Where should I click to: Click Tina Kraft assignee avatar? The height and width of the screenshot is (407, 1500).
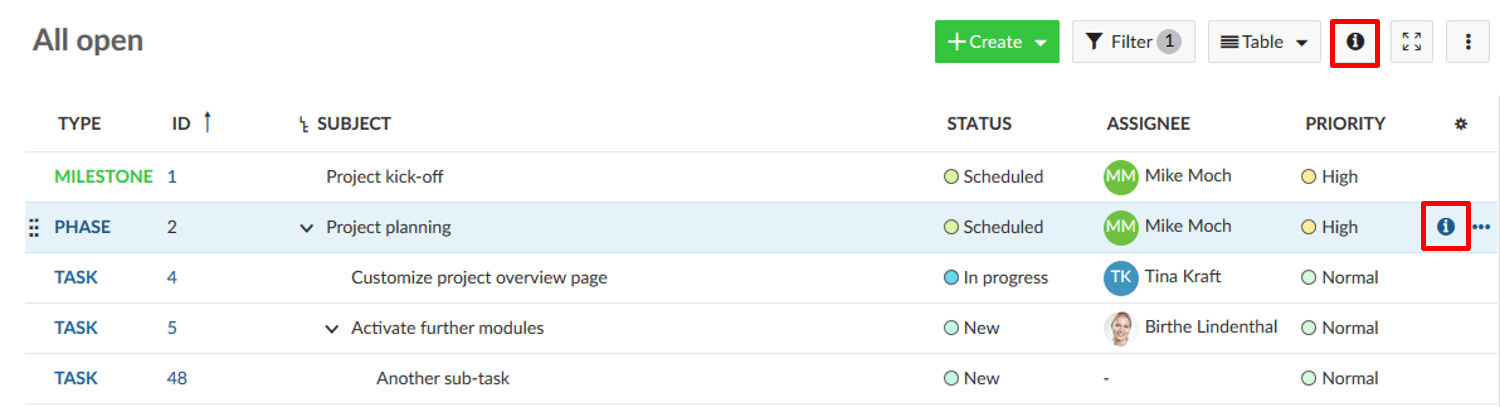coord(1120,277)
